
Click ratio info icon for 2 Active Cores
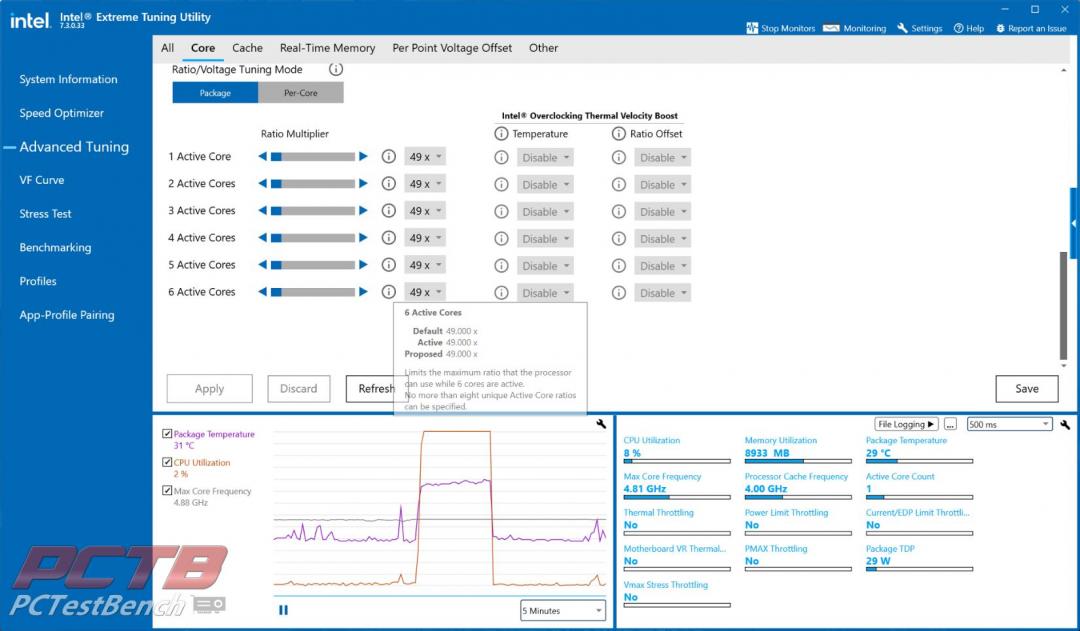coord(388,183)
